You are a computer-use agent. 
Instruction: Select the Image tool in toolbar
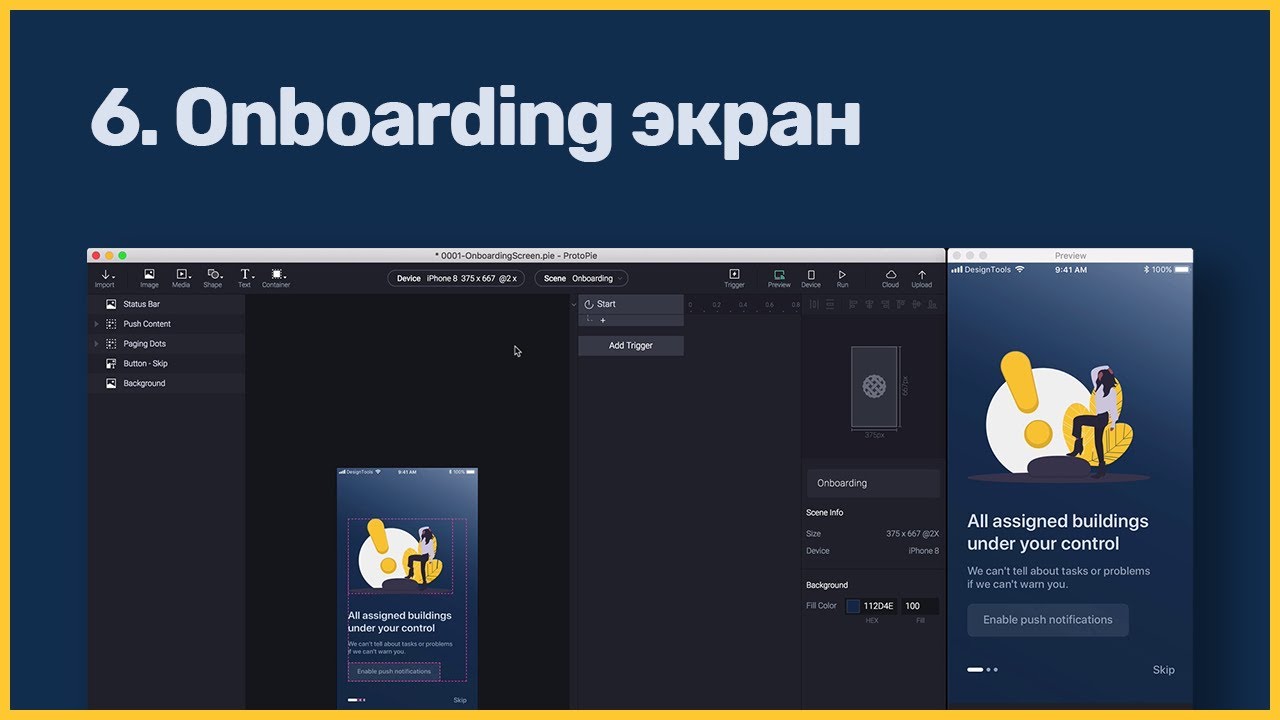point(149,278)
